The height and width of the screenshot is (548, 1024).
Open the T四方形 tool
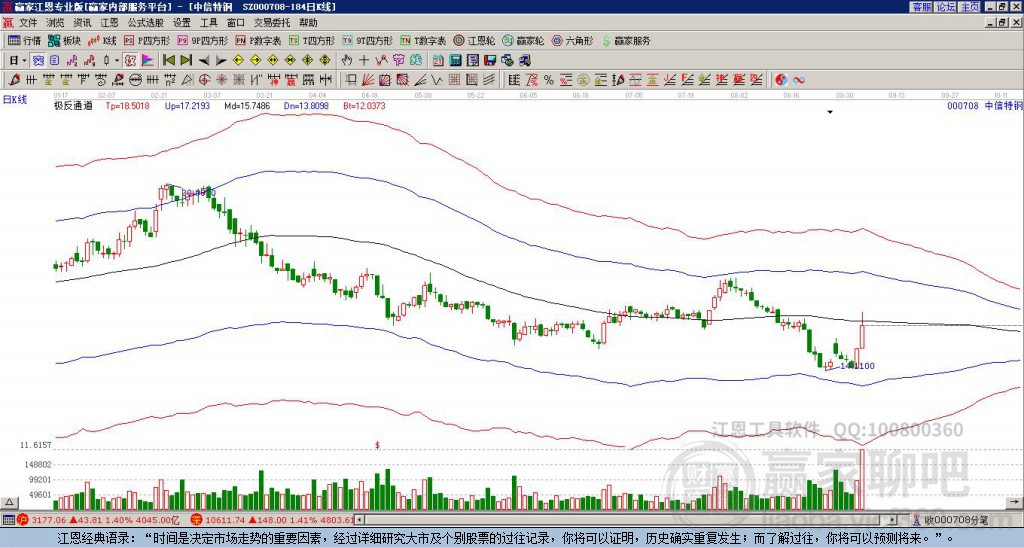point(312,40)
